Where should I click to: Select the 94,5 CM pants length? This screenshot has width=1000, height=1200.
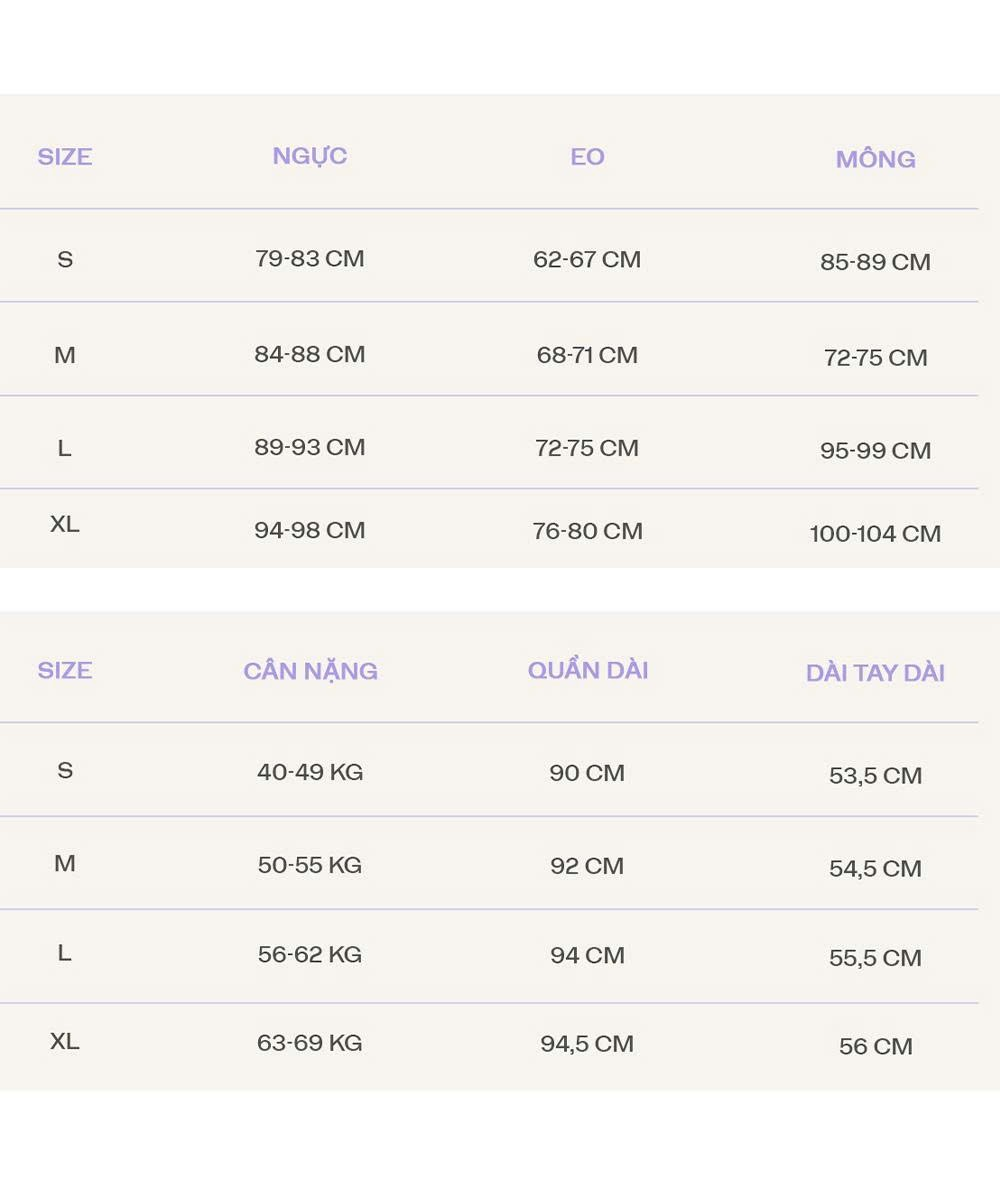coord(587,1044)
